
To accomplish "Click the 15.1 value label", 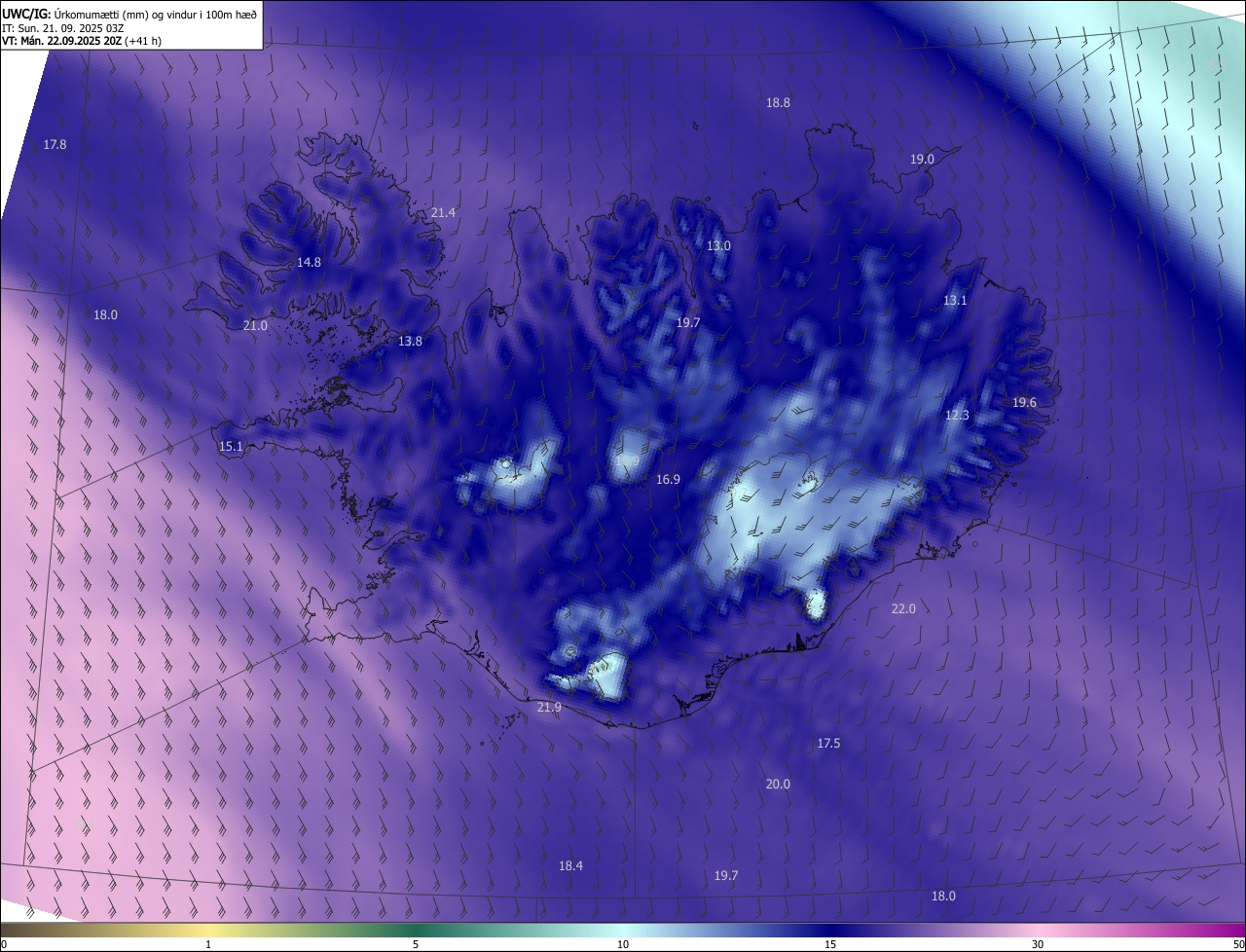I will point(231,446).
